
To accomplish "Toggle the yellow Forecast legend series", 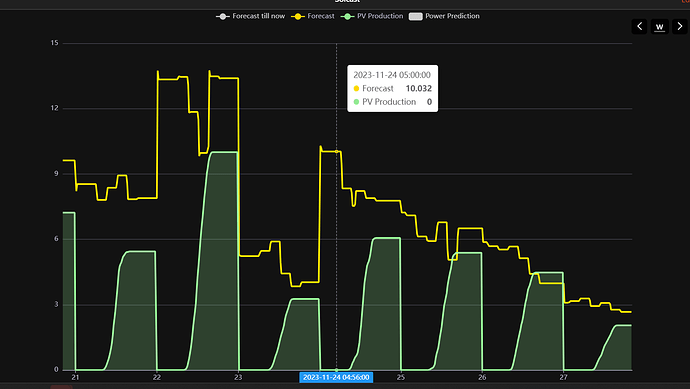I will coord(313,16).
